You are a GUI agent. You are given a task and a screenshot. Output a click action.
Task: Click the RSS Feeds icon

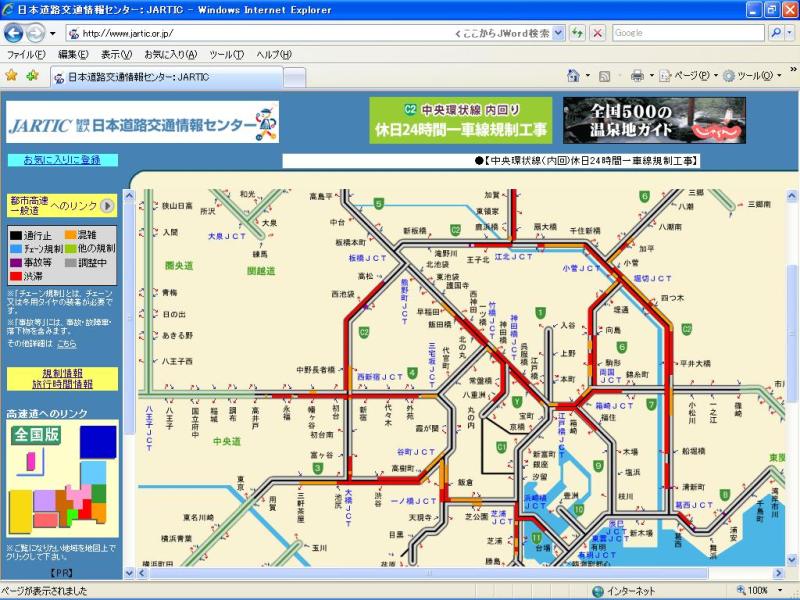[605, 77]
